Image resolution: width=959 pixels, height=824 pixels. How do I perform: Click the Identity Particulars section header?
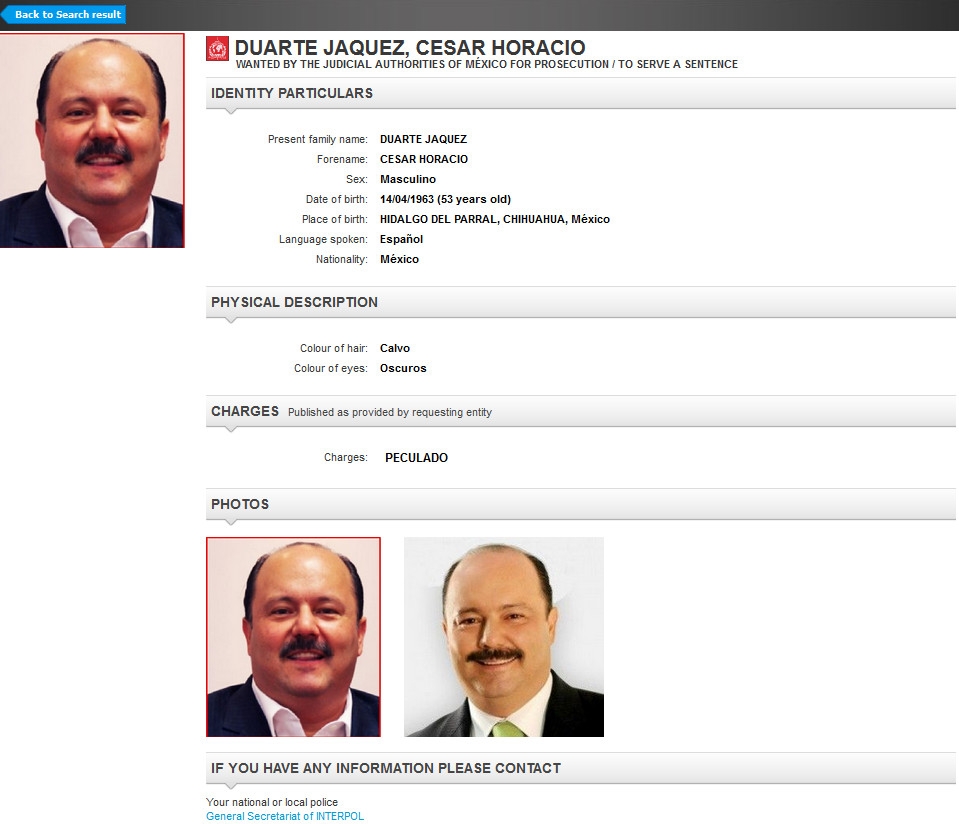pos(292,93)
